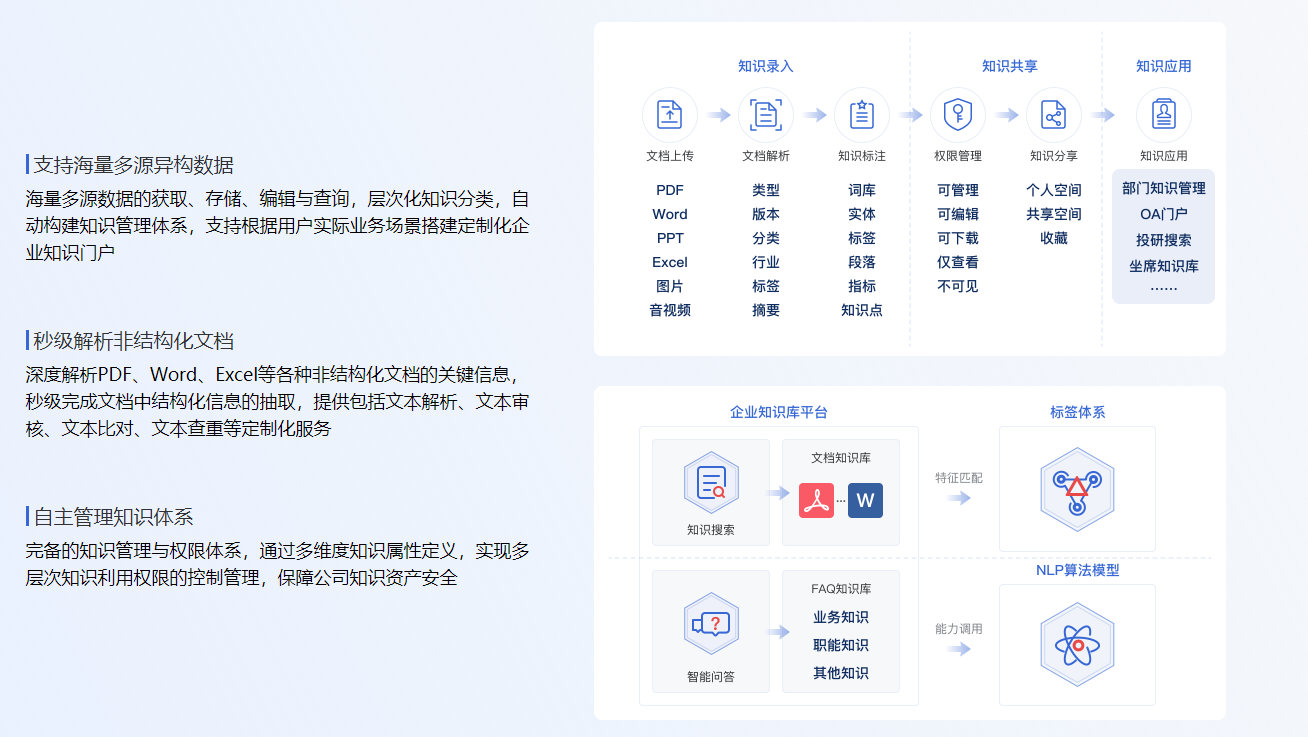Click 知识点 under 知识标注
1308x737 pixels.
coord(862,310)
